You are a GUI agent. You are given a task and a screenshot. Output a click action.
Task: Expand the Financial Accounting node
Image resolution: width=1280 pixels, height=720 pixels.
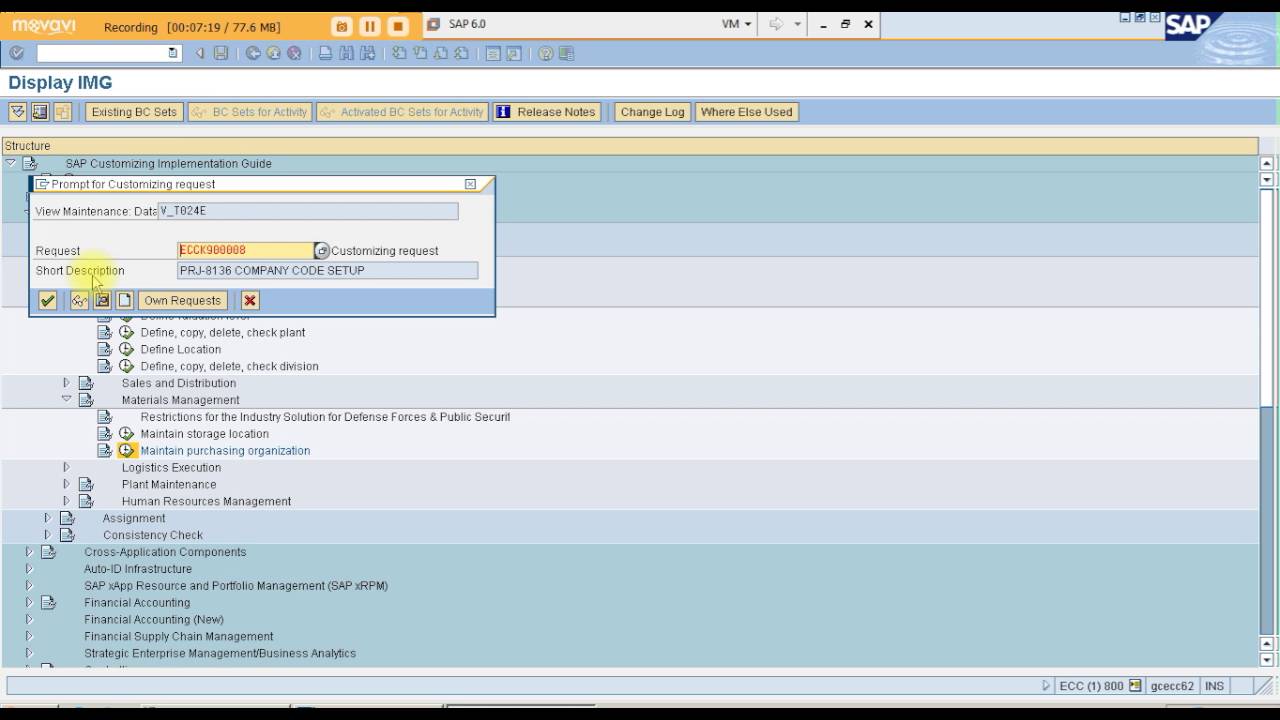[x=28, y=602]
